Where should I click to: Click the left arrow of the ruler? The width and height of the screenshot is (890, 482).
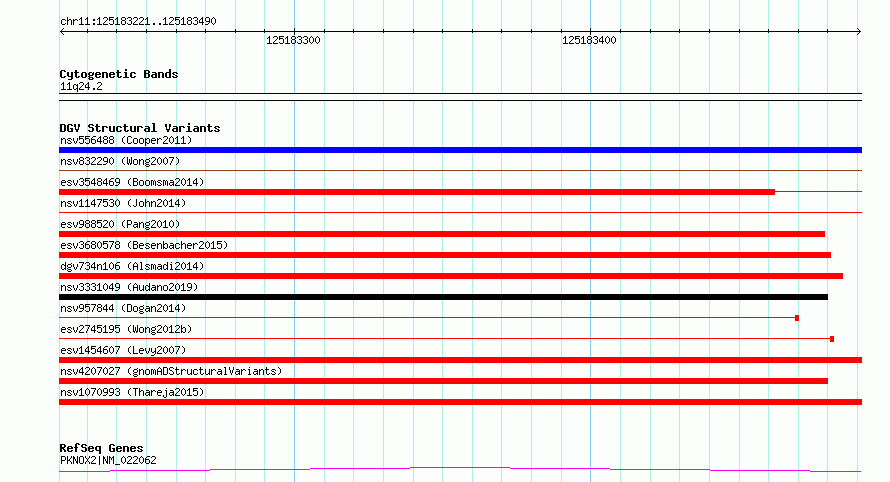click(x=62, y=32)
